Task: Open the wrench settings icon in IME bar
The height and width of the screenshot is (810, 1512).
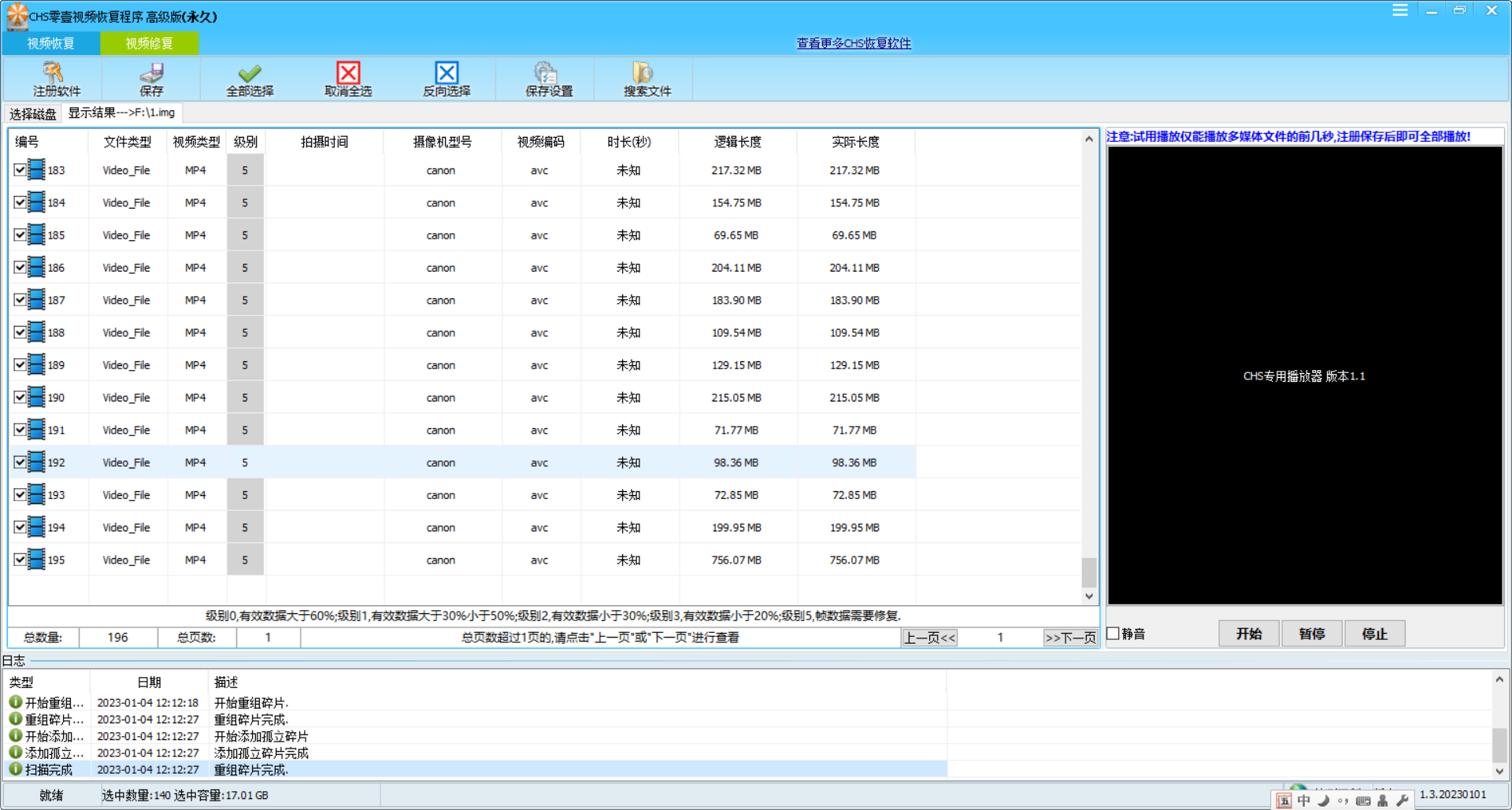Action: (1403, 801)
